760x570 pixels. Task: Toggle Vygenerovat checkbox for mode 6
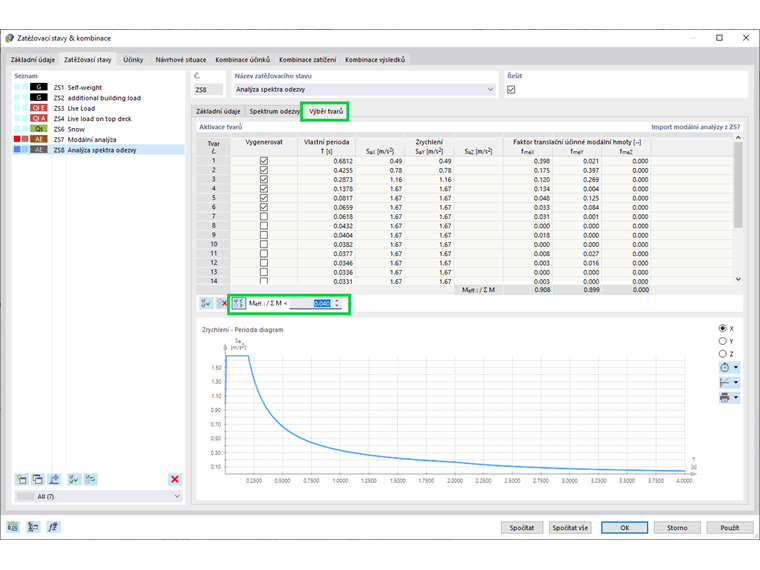pyautogui.click(x=264, y=207)
